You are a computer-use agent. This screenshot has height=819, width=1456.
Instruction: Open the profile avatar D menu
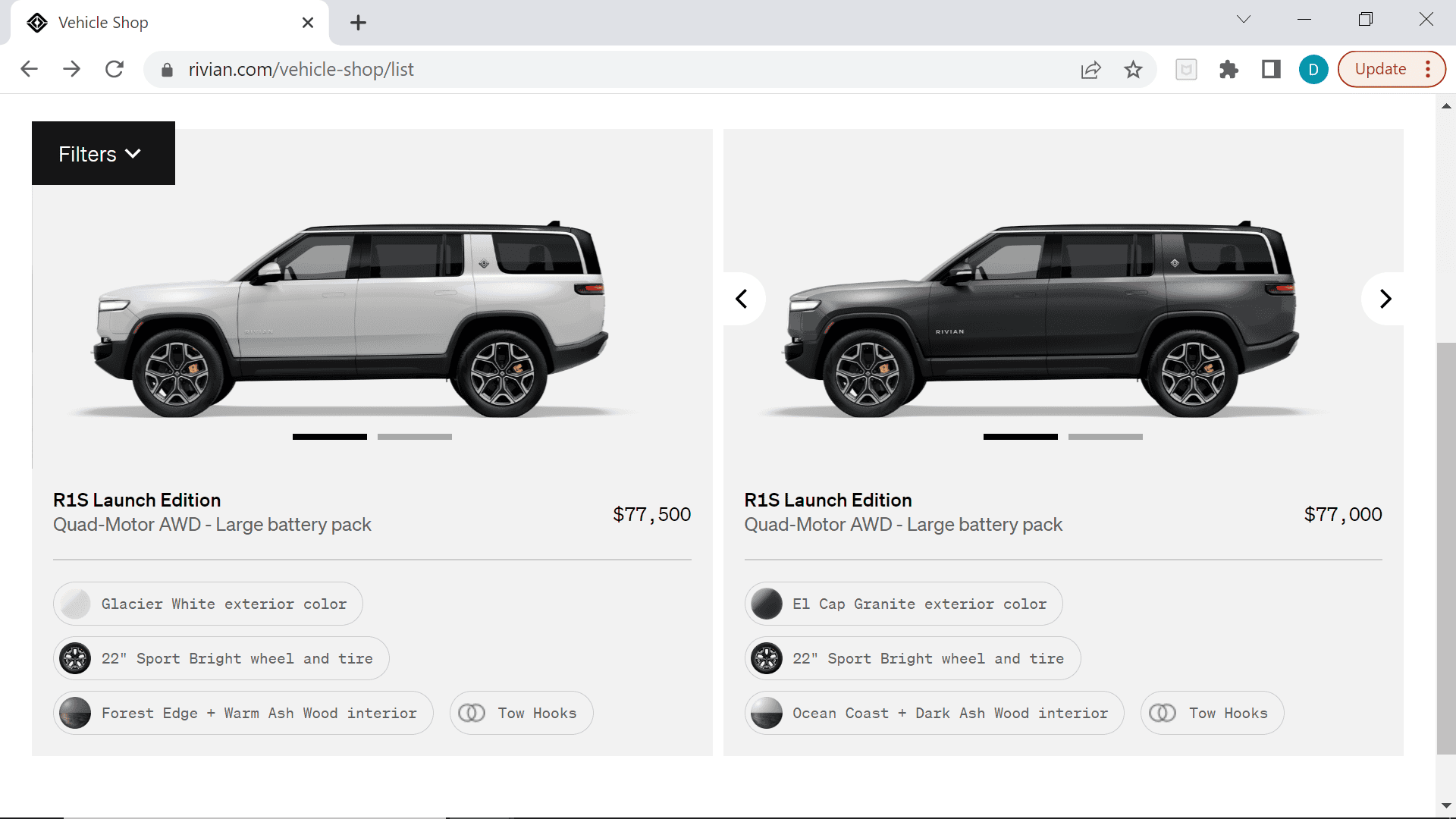[1313, 70]
